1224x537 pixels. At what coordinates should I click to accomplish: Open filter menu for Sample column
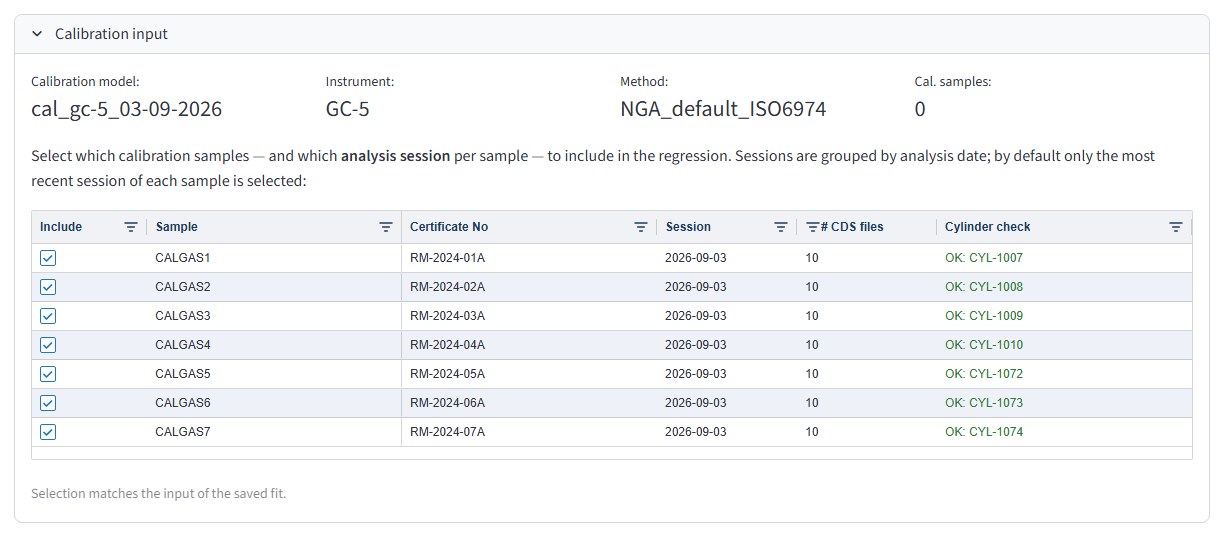(386, 227)
